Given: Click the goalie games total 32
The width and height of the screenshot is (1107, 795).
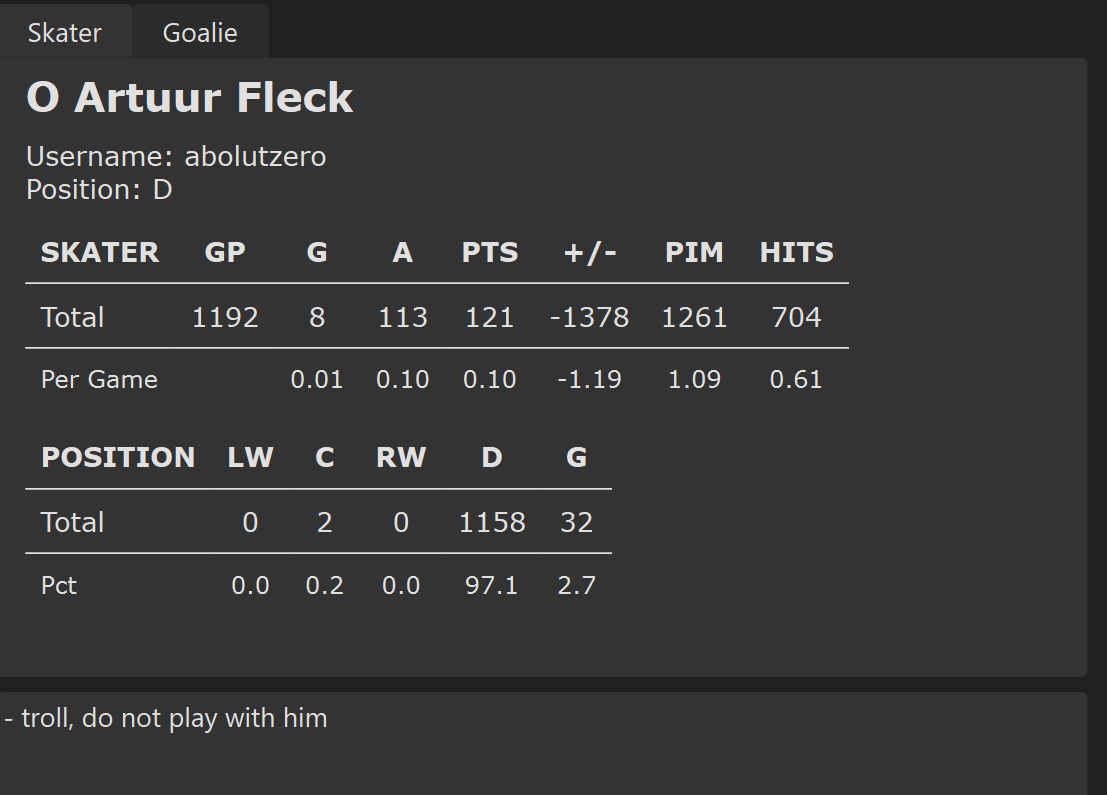Looking at the screenshot, I should 577,522.
